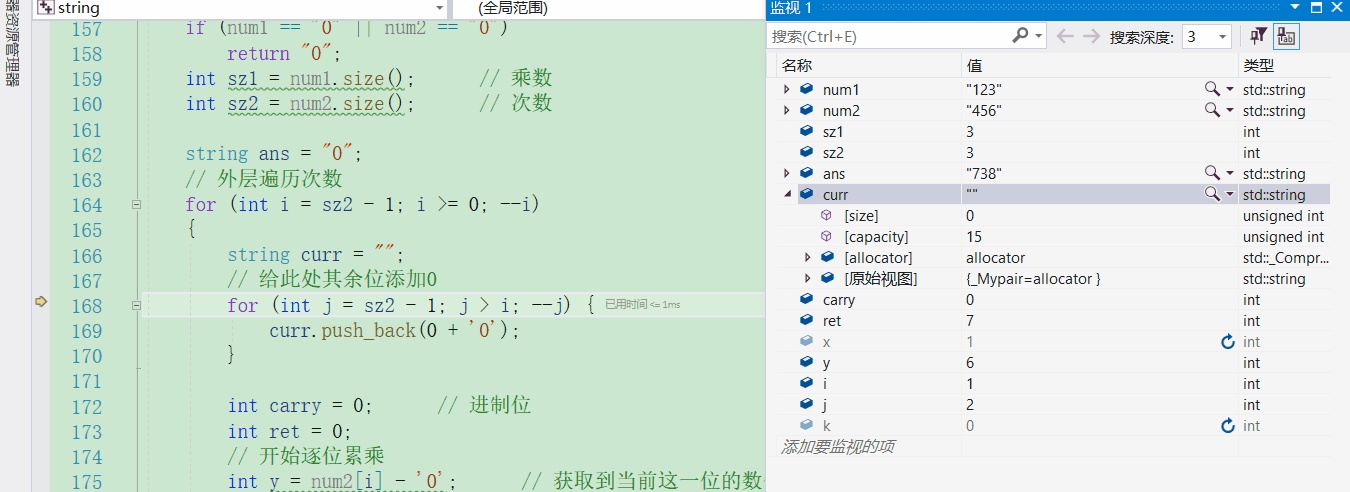Image resolution: width=1350 pixels, height=492 pixels.
Task: Open the visualizer dropdown arrow for num1
Action: (1229, 90)
